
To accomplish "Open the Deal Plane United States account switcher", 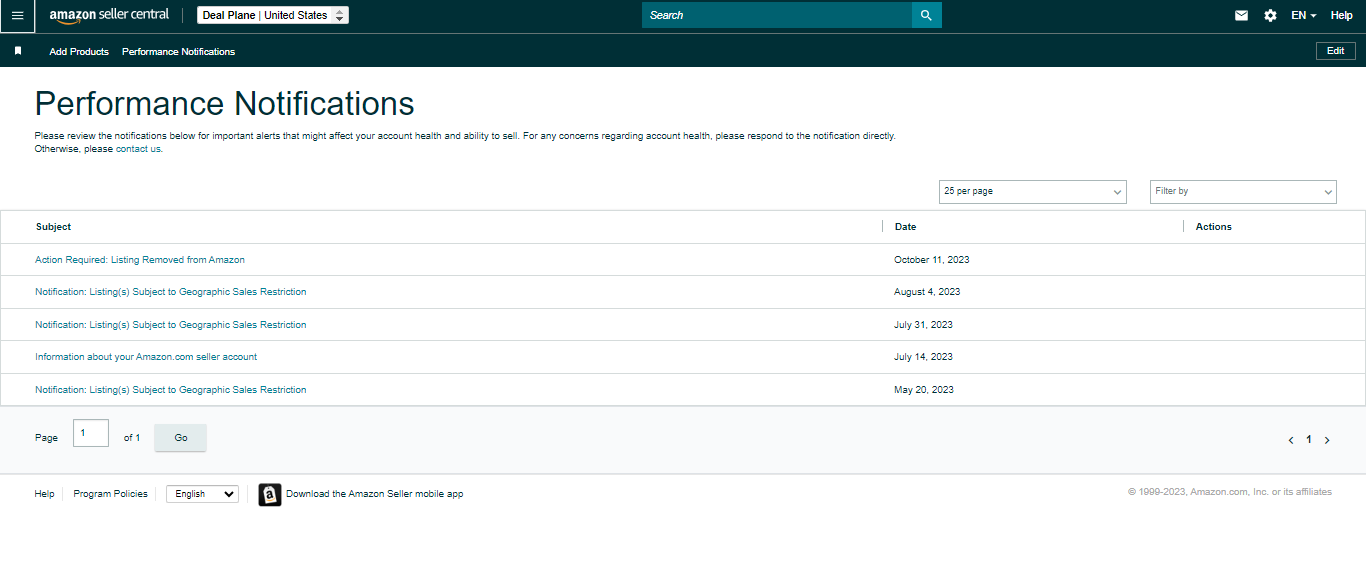I will click(273, 15).
